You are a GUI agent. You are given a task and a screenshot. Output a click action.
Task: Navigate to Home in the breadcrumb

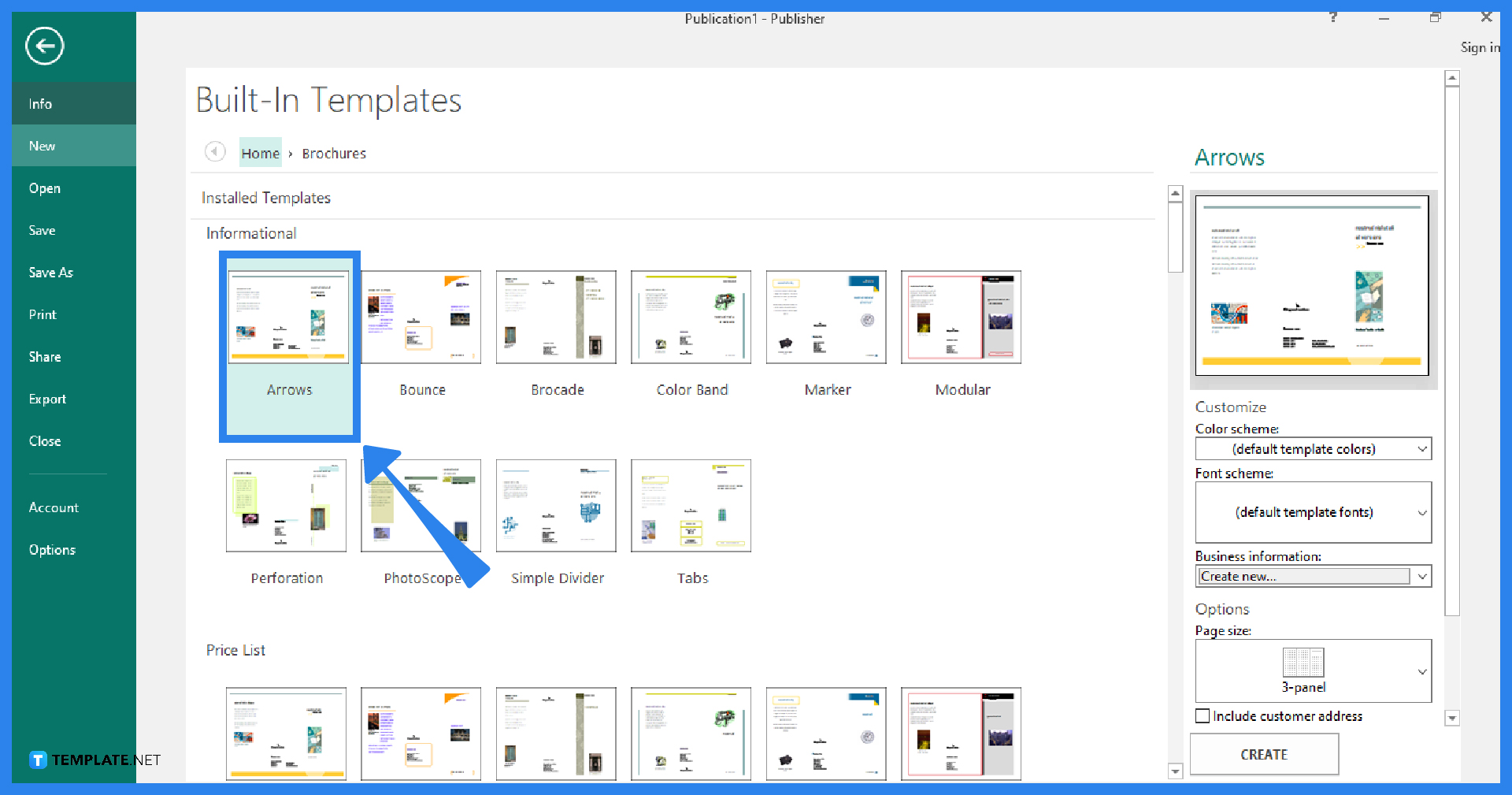click(260, 153)
